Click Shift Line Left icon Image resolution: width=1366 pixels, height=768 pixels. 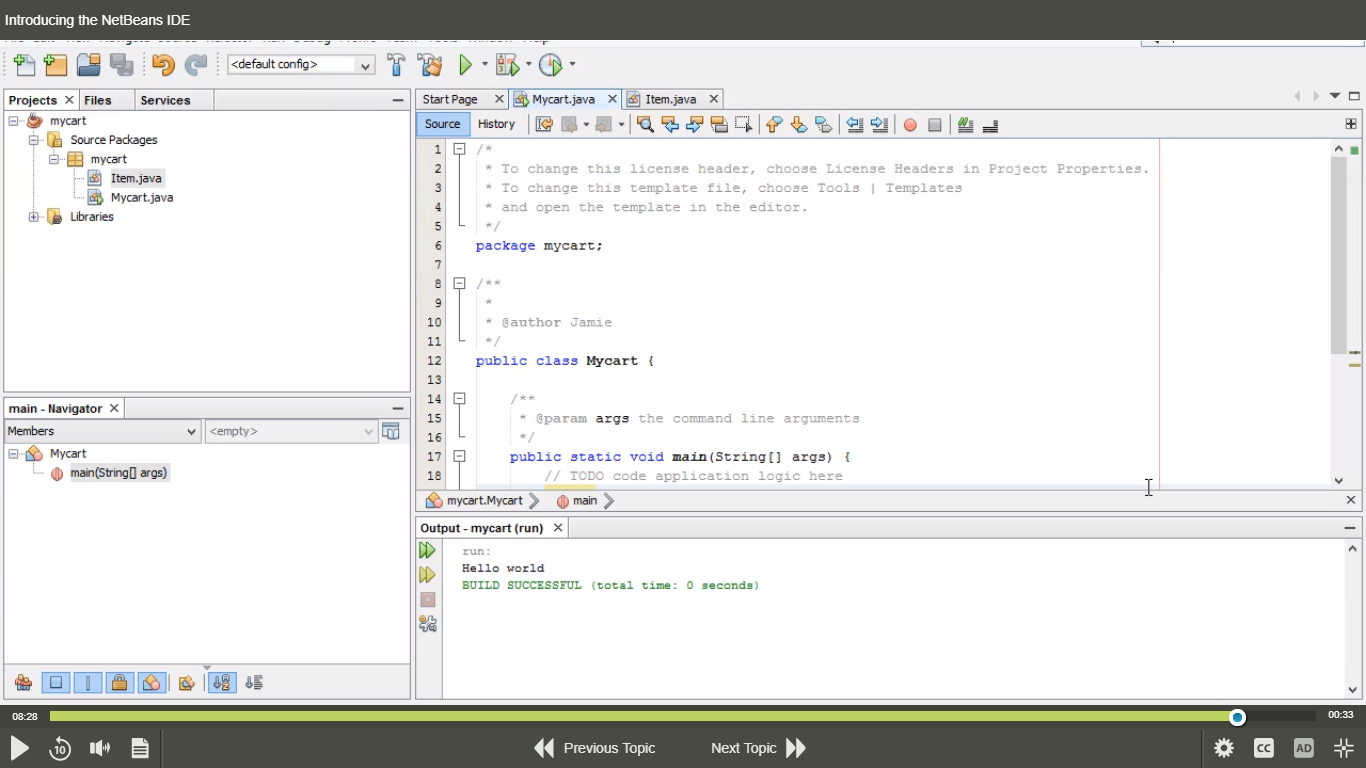click(x=855, y=125)
